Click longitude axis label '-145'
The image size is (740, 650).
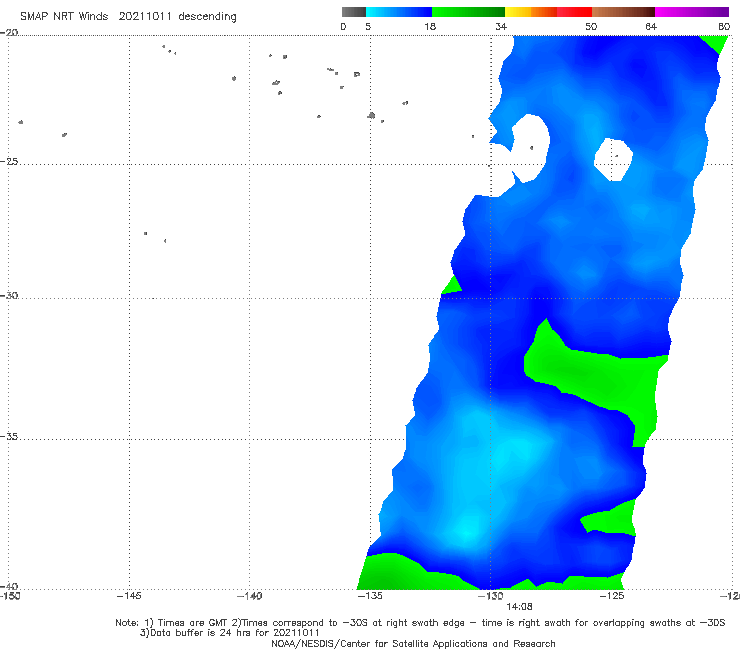click(x=129, y=596)
